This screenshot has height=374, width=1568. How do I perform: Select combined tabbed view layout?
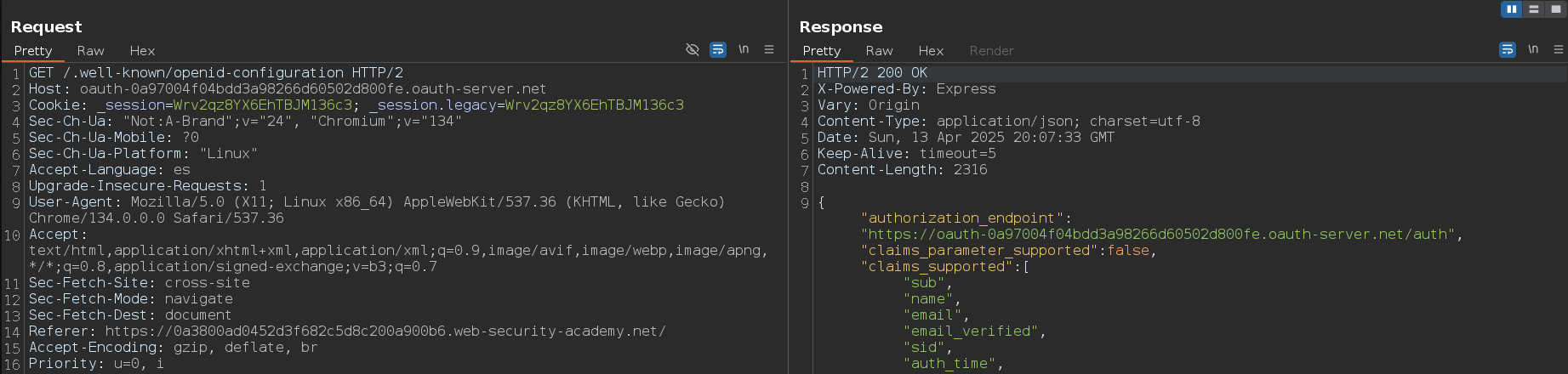[x=1556, y=9]
